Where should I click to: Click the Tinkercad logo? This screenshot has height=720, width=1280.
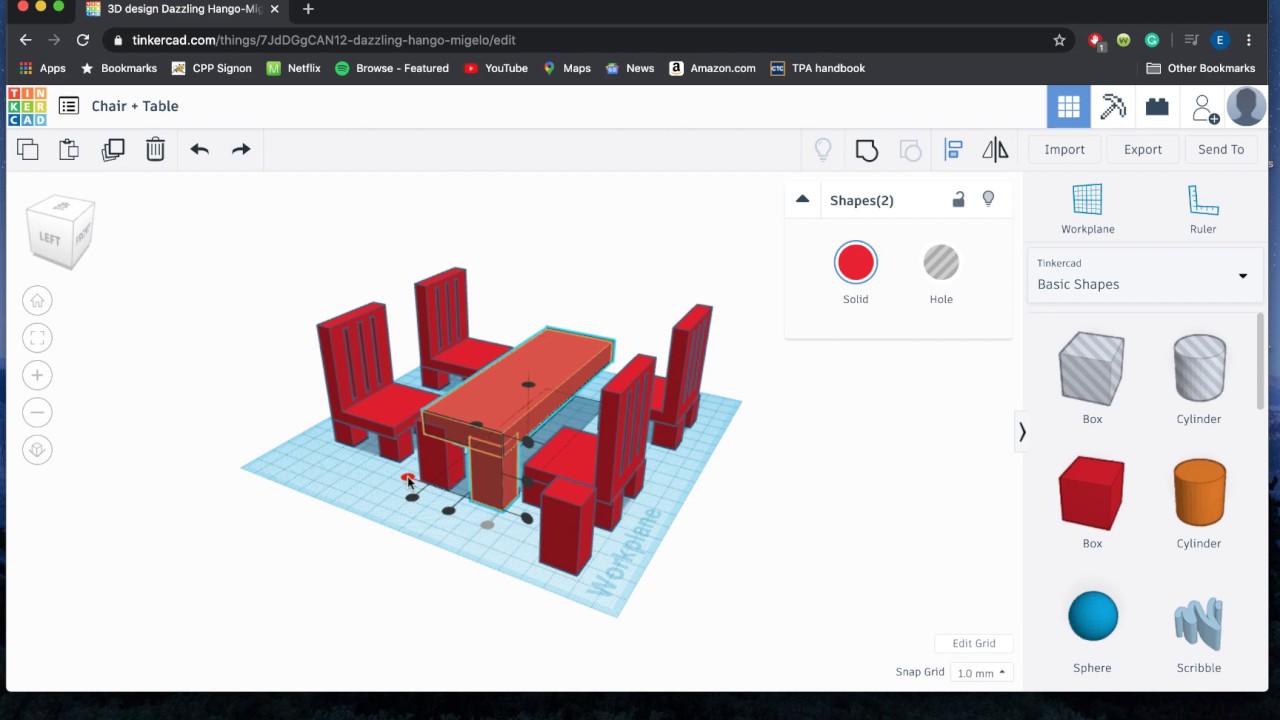pyautogui.click(x=27, y=107)
